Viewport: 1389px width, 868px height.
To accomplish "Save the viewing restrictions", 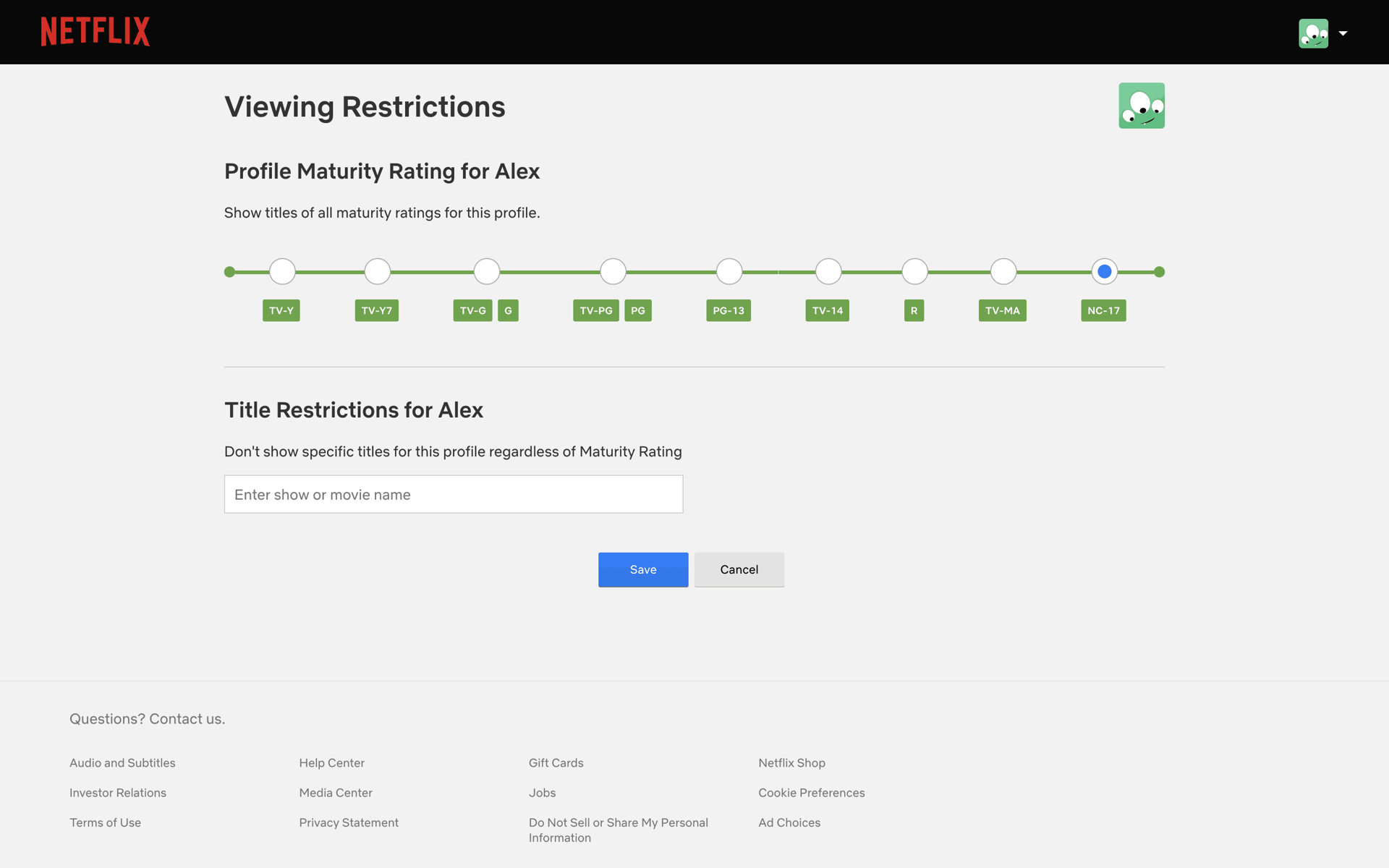I will coord(643,570).
